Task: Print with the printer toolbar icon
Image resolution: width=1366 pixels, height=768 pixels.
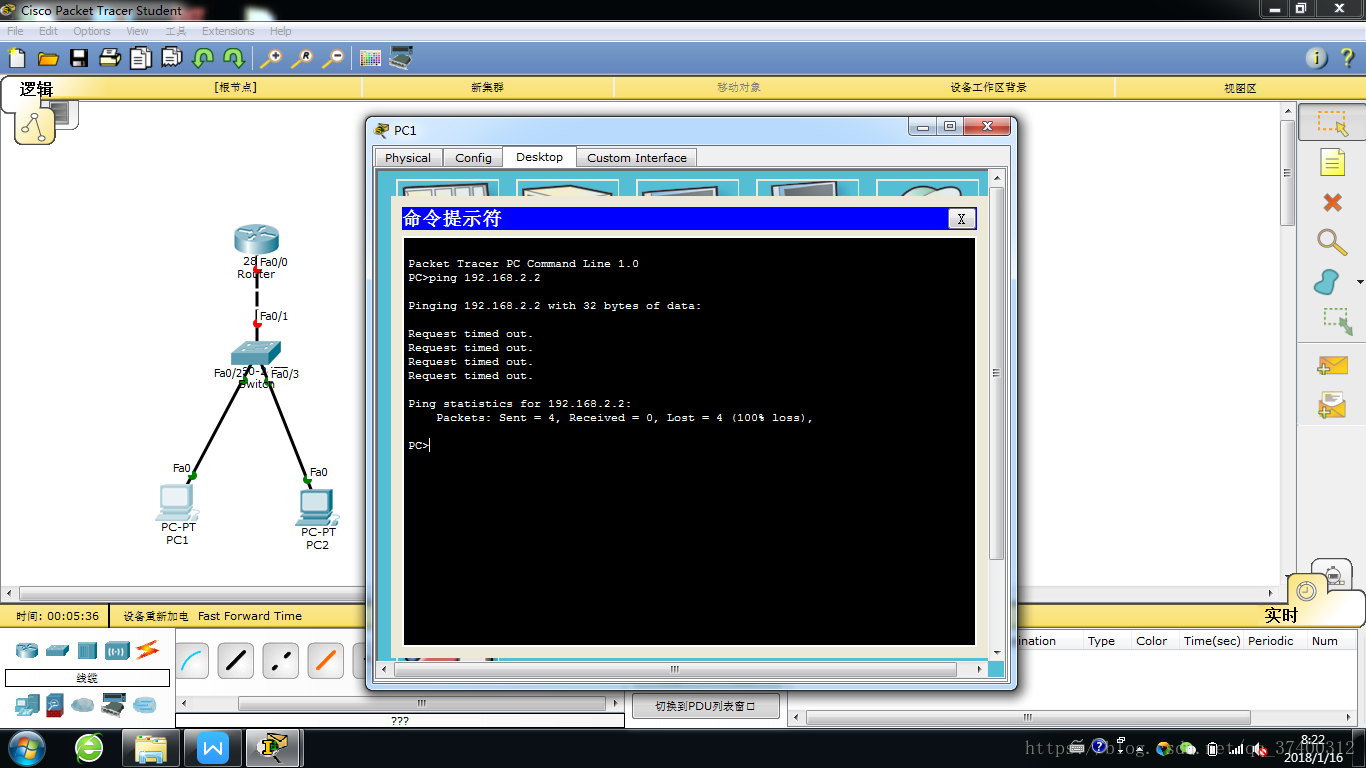Action: [110, 58]
